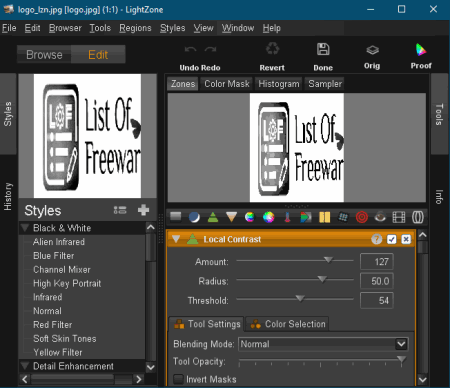Open the Styles side tab

tap(8, 114)
